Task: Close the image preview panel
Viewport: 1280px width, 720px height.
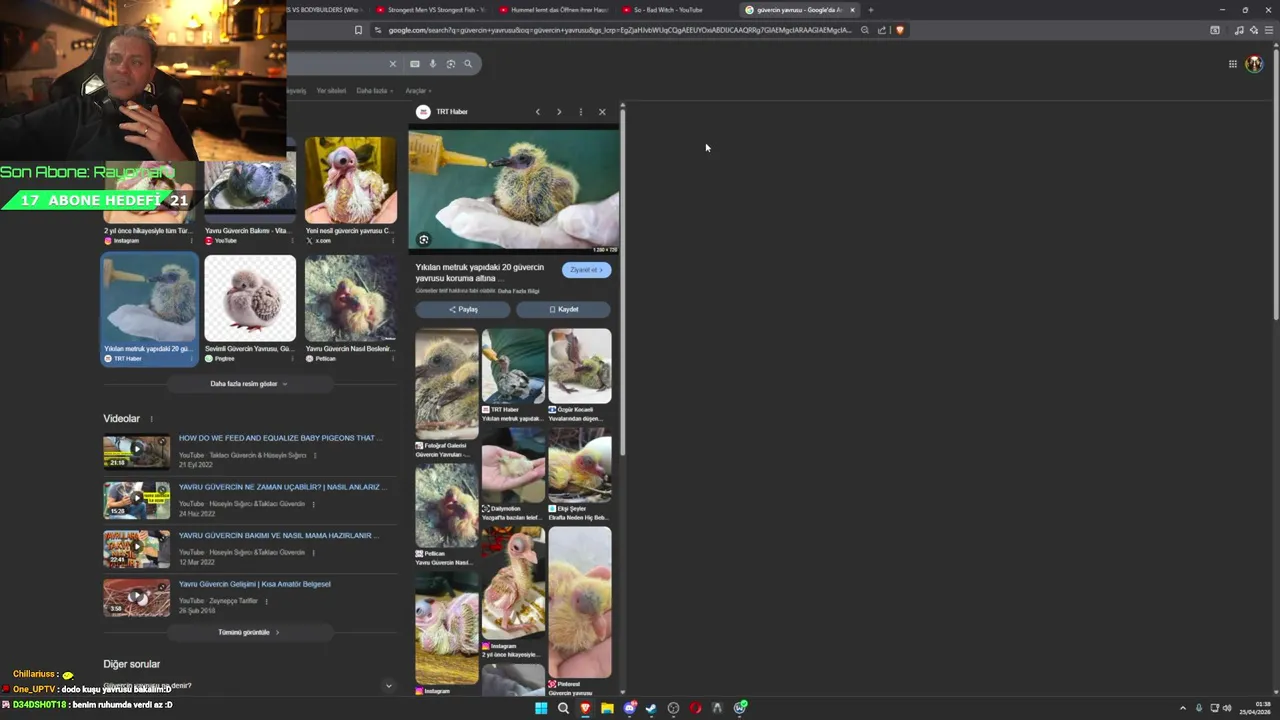Action: [602, 112]
